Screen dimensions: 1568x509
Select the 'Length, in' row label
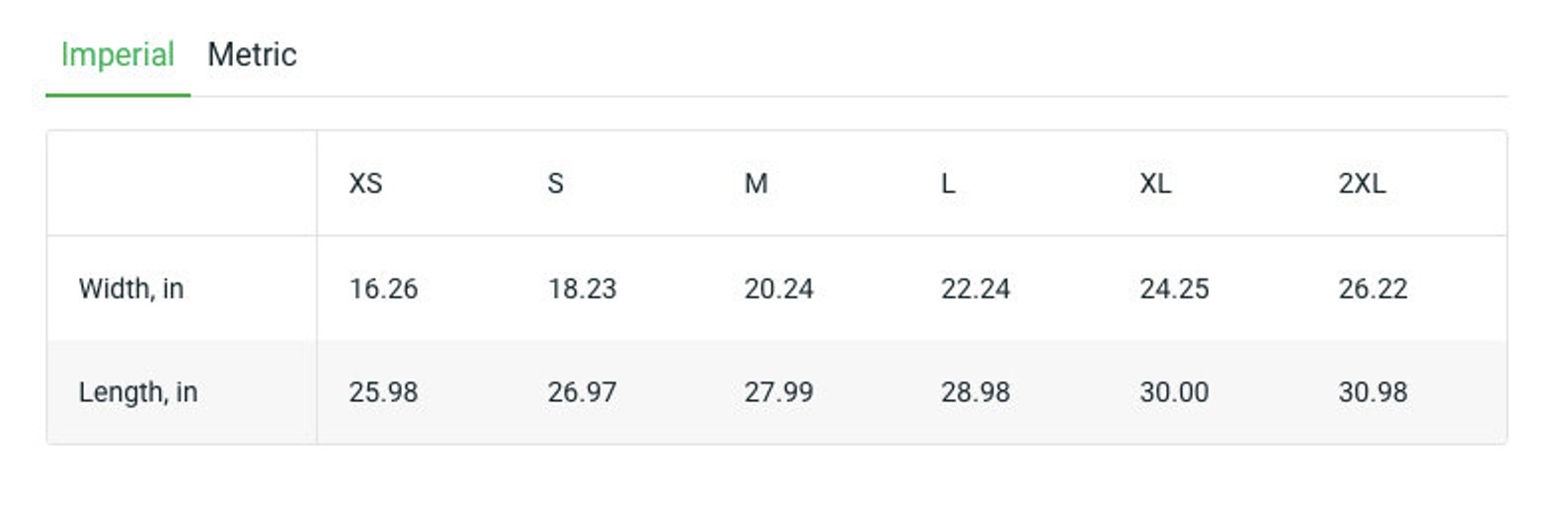(138, 392)
